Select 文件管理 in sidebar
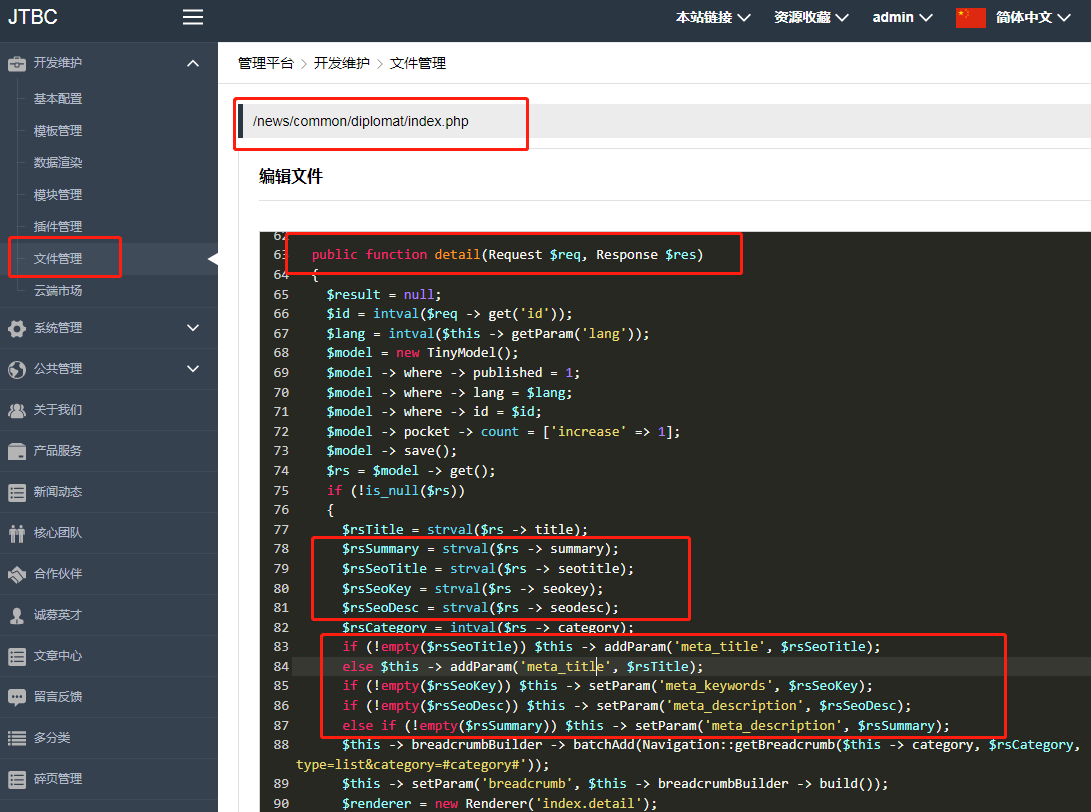Screen dimensions: 1091x812 coord(58,259)
